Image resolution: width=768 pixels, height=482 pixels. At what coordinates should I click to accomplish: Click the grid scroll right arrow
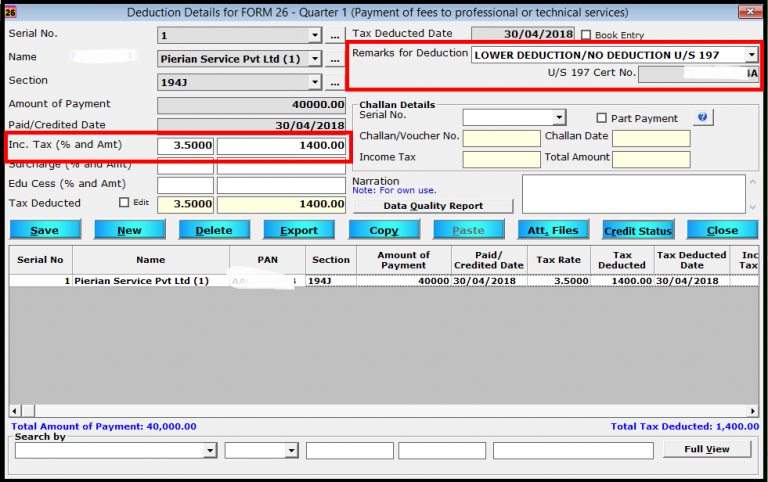click(x=753, y=410)
